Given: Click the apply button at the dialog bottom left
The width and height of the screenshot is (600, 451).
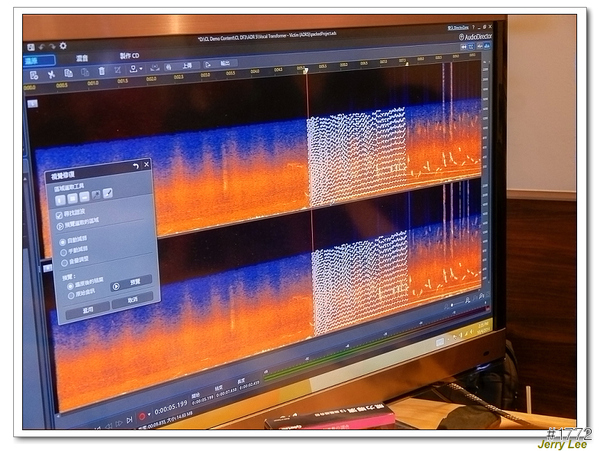Looking at the screenshot, I should pos(88,310).
